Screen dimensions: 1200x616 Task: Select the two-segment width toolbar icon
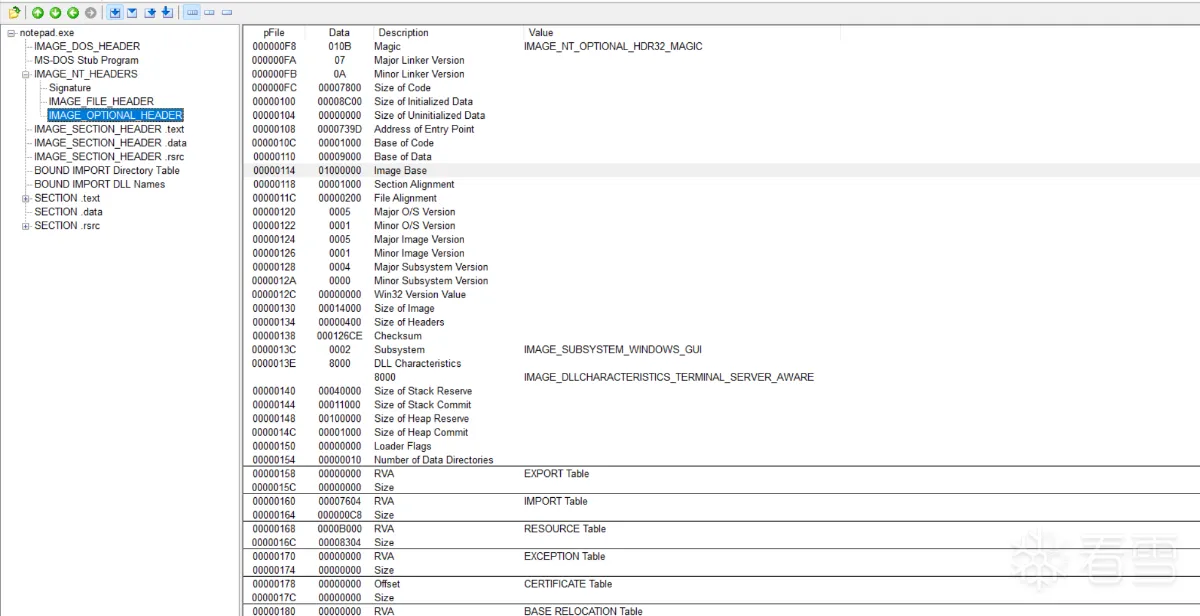[210, 13]
